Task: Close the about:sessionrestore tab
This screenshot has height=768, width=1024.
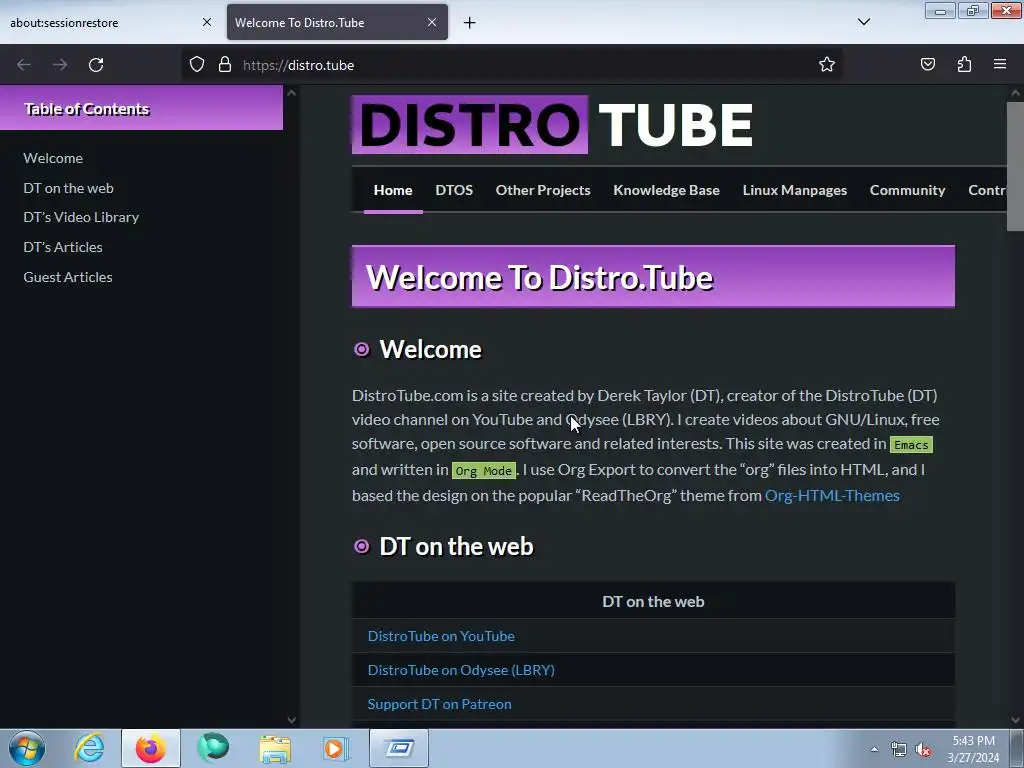Action: click(206, 23)
